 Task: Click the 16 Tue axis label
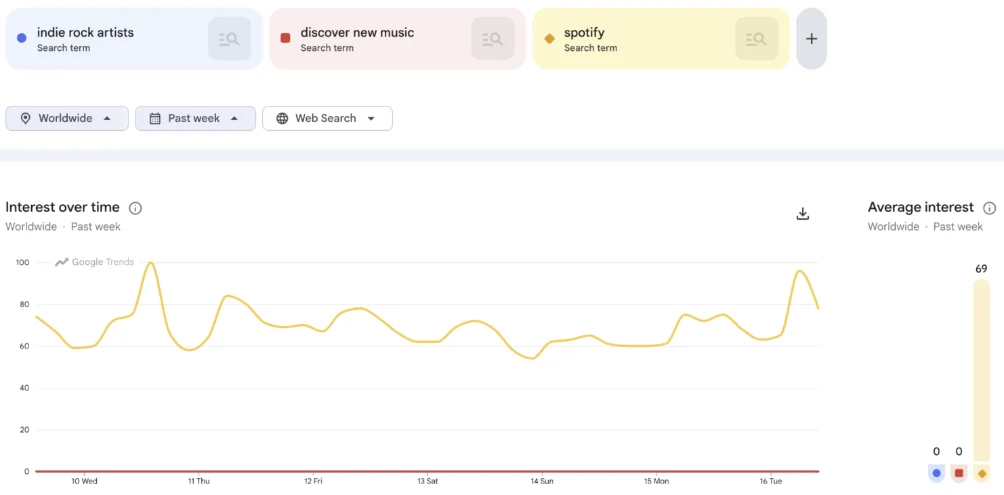click(771, 481)
